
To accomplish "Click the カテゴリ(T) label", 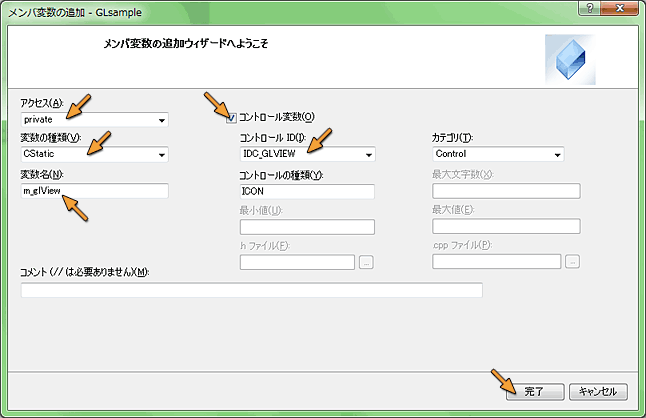I will [x=452, y=138].
